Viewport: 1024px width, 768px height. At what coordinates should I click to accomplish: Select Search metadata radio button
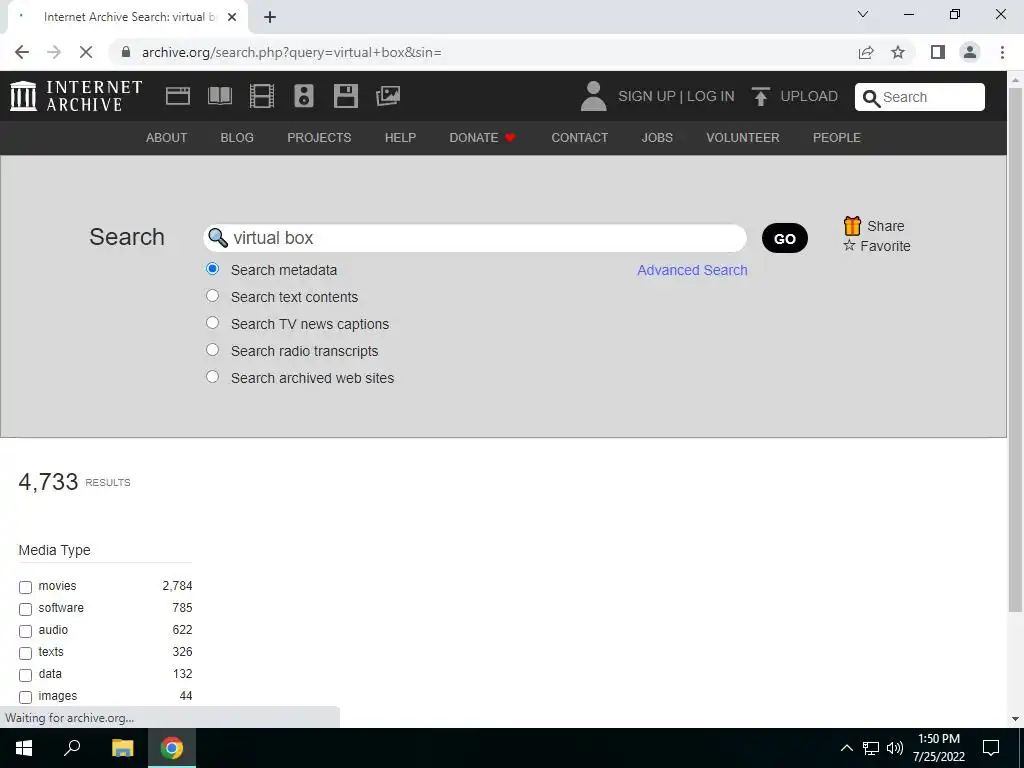[212, 268]
